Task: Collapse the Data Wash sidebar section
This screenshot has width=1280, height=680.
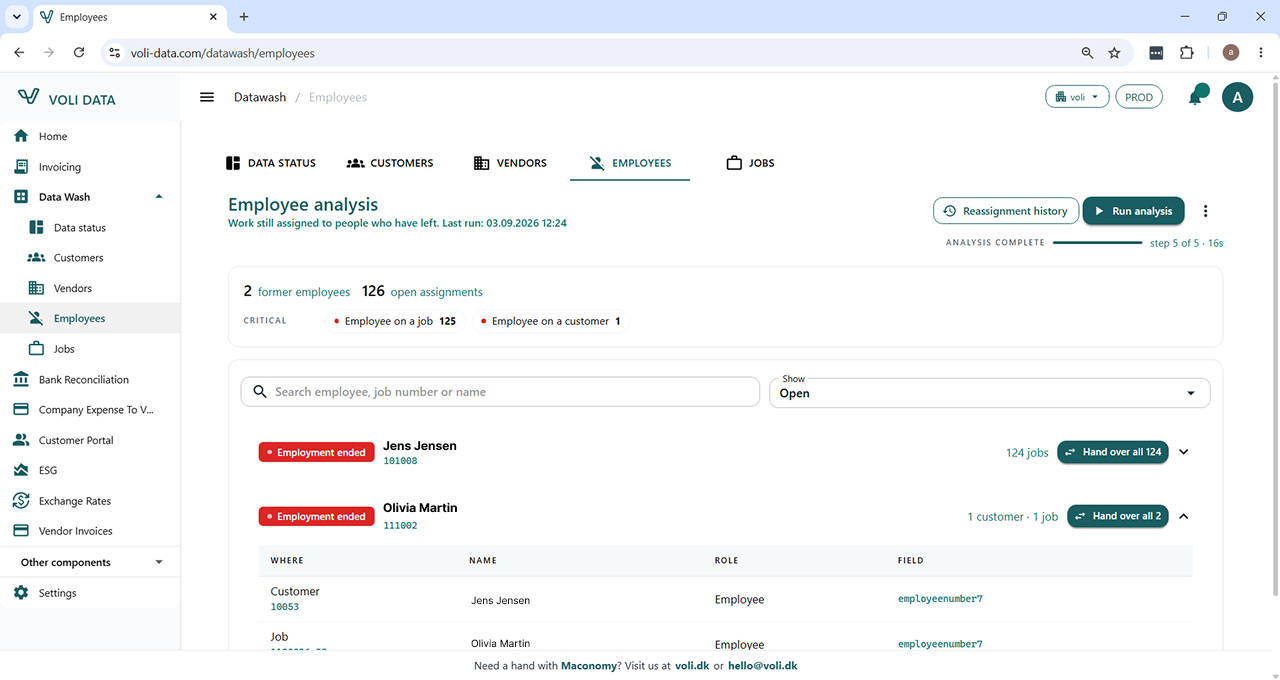Action: click(x=159, y=197)
